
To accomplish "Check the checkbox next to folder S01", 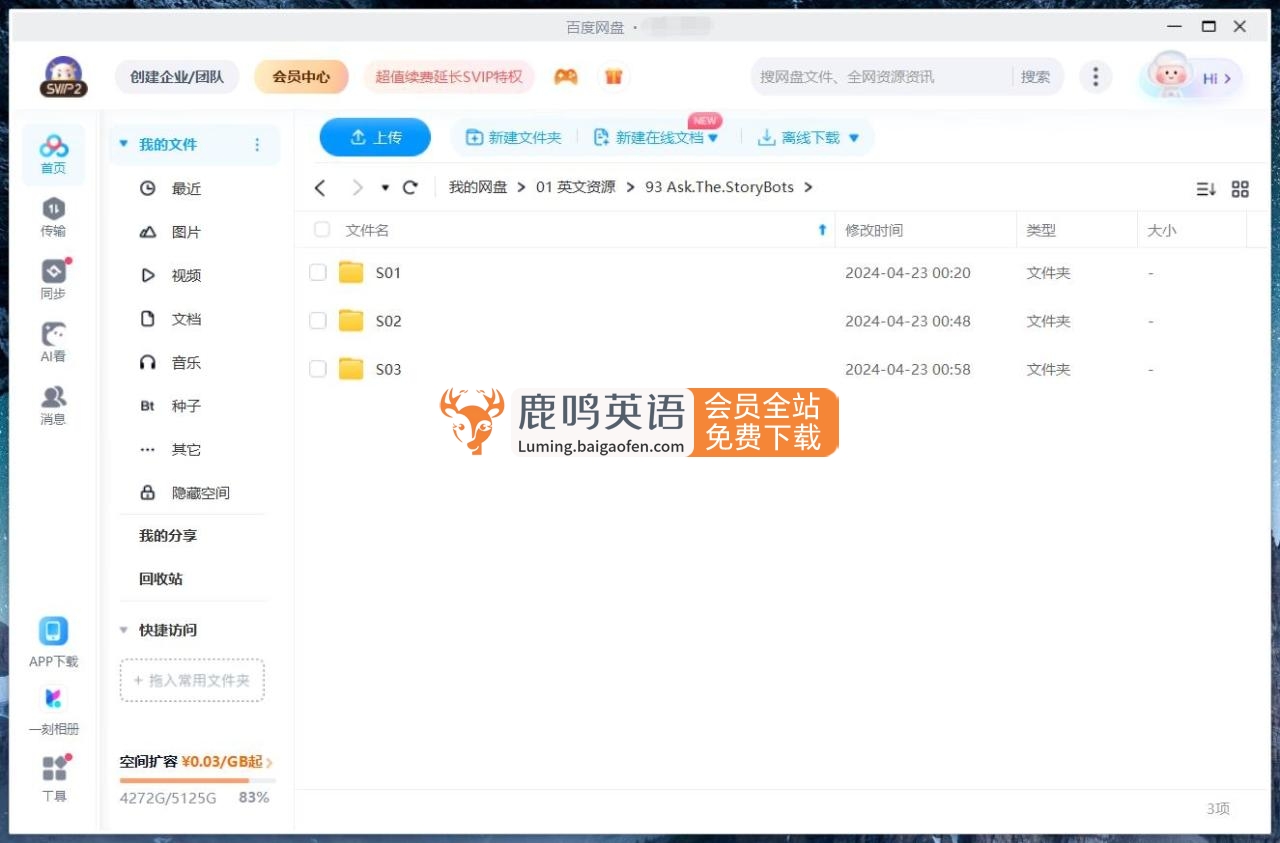I will [317, 272].
